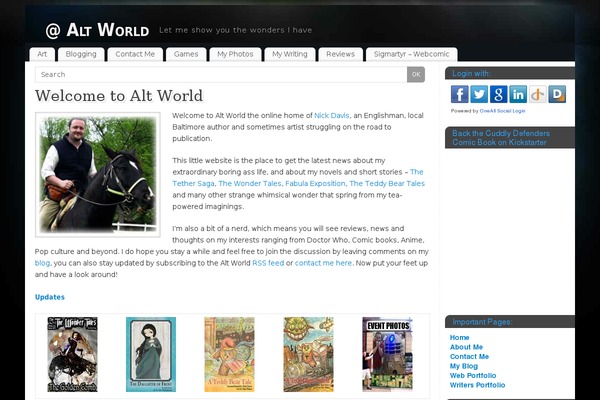The width and height of the screenshot is (600, 400).
Task: Click the Important Pages: sidebar heading
Action: coord(482,322)
